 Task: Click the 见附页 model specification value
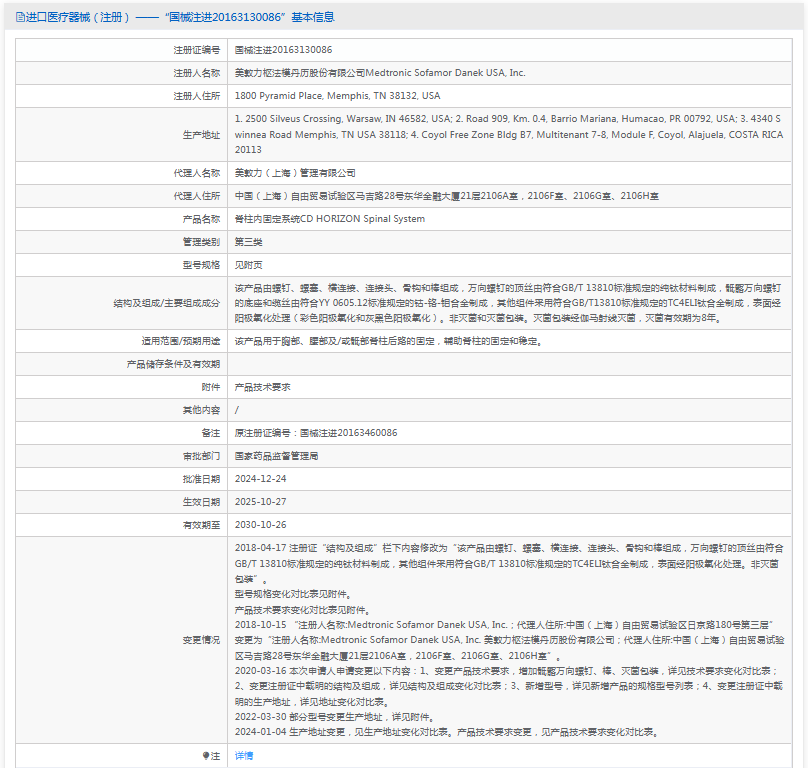coord(249,265)
